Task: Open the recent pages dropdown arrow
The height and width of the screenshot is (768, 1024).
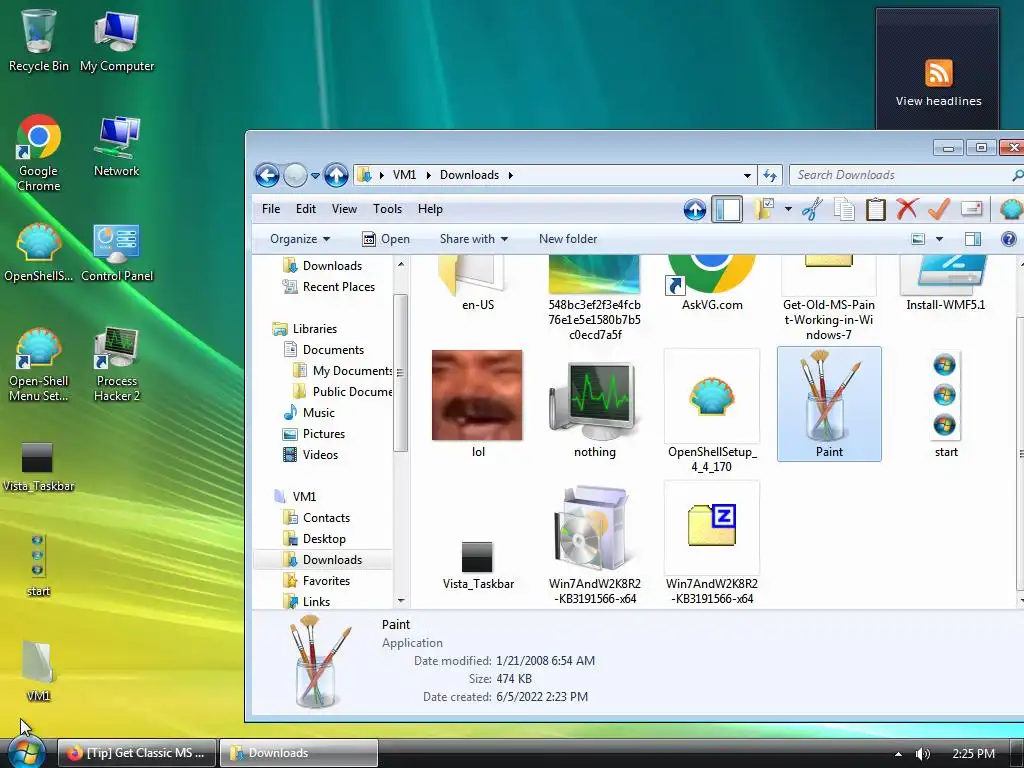Action: pos(315,176)
